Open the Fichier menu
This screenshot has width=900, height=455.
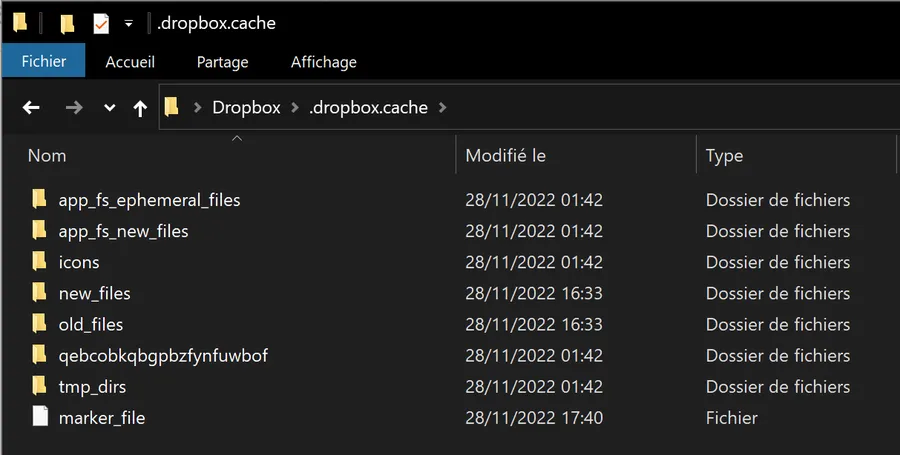44,61
